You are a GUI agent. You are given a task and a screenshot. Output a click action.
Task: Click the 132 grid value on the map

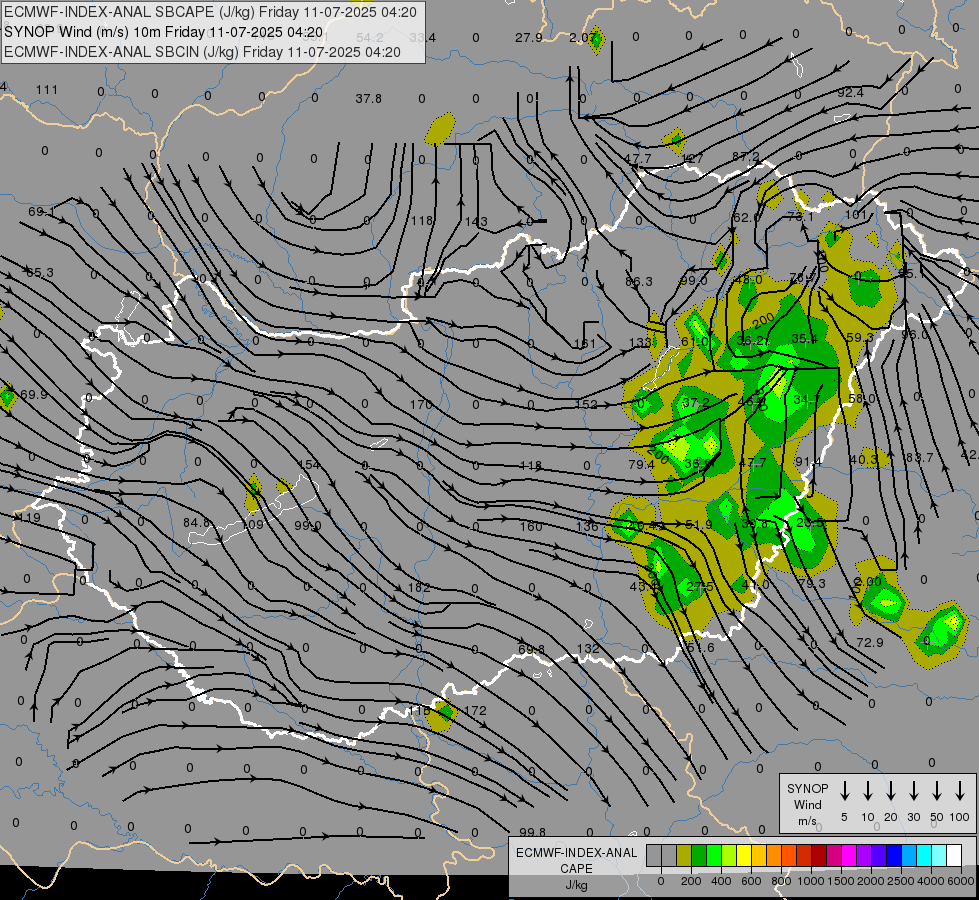pos(588,648)
